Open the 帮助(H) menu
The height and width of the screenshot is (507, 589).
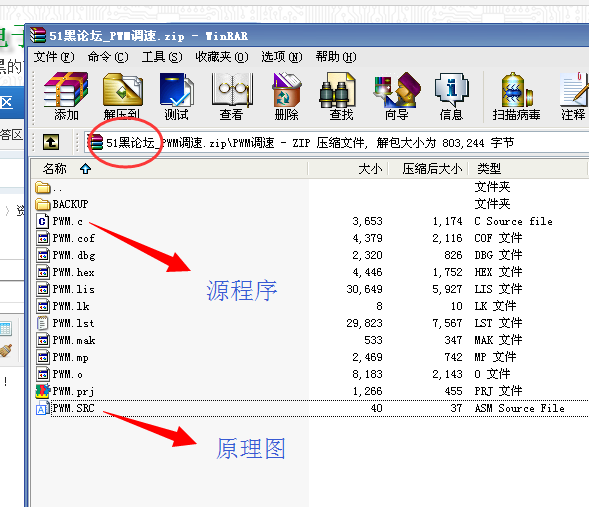336,57
